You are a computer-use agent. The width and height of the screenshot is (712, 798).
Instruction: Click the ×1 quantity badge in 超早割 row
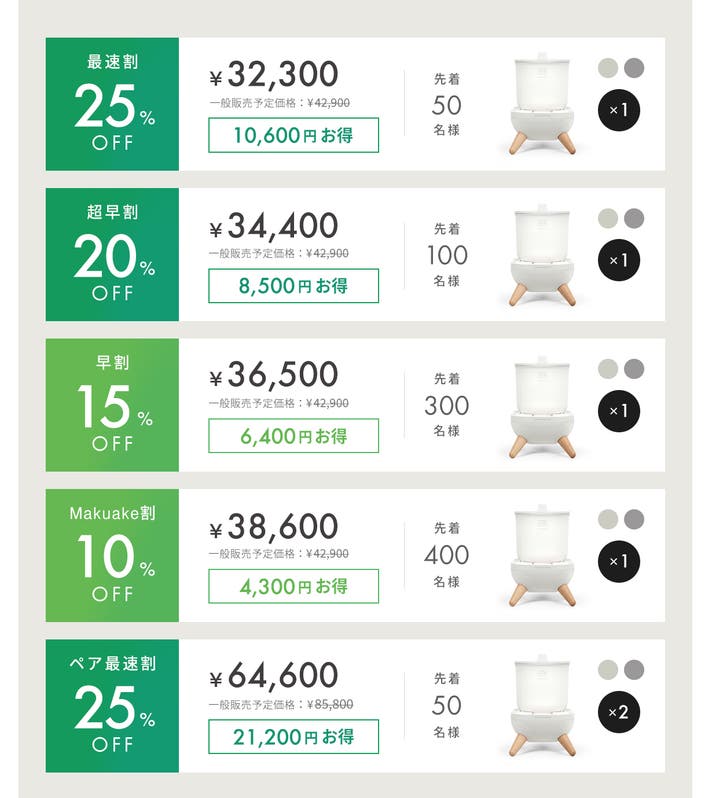click(x=621, y=260)
